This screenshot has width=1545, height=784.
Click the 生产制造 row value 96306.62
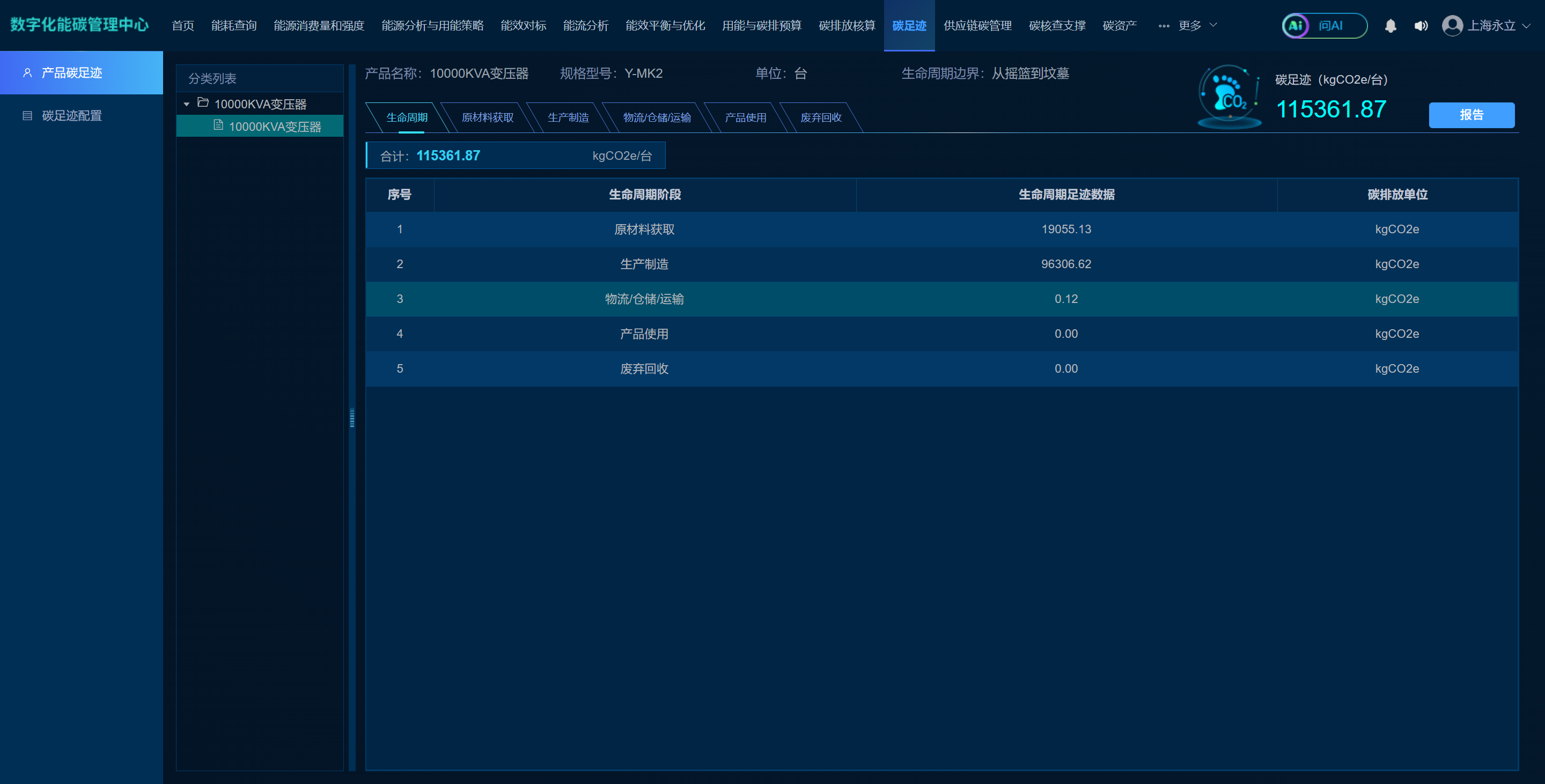coord(1066,264)
